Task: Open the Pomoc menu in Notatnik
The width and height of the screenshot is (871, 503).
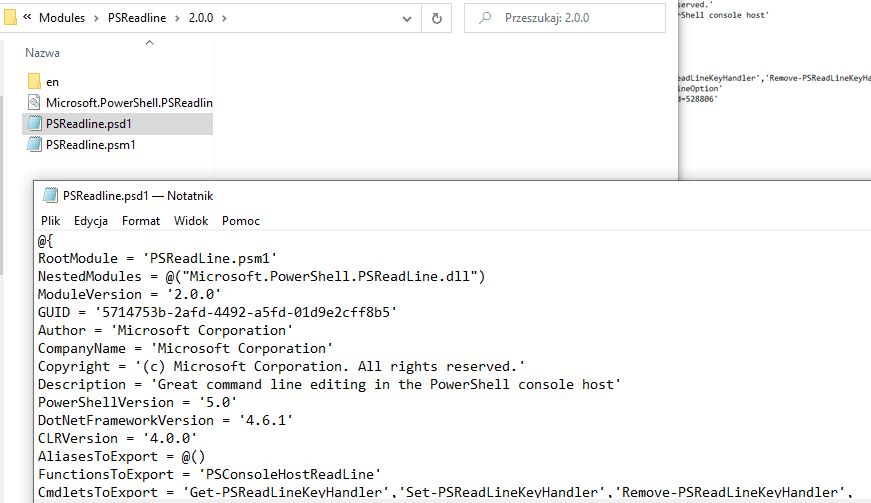Action: tap(241, 221)
